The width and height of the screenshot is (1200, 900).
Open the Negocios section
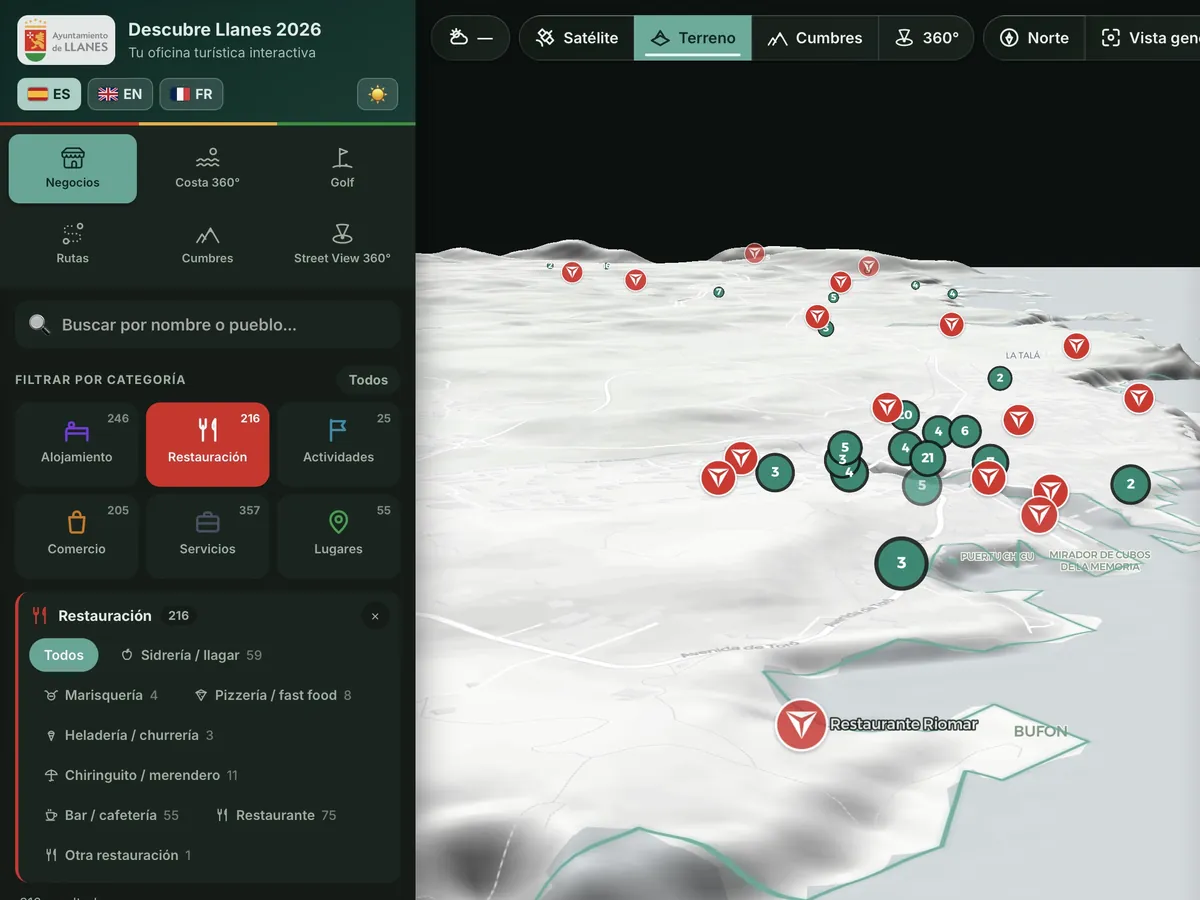73,169
